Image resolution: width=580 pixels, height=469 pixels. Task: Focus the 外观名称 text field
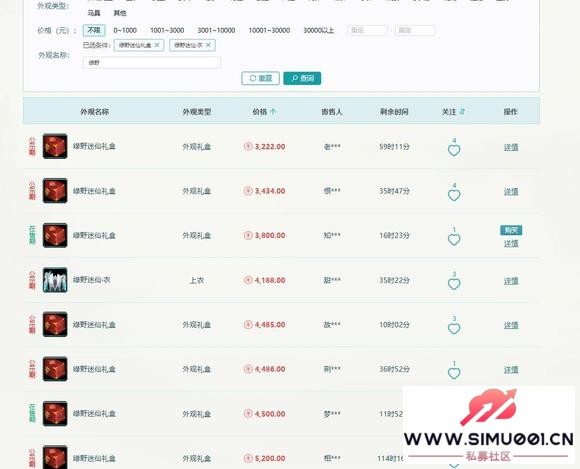pos(152,63)
